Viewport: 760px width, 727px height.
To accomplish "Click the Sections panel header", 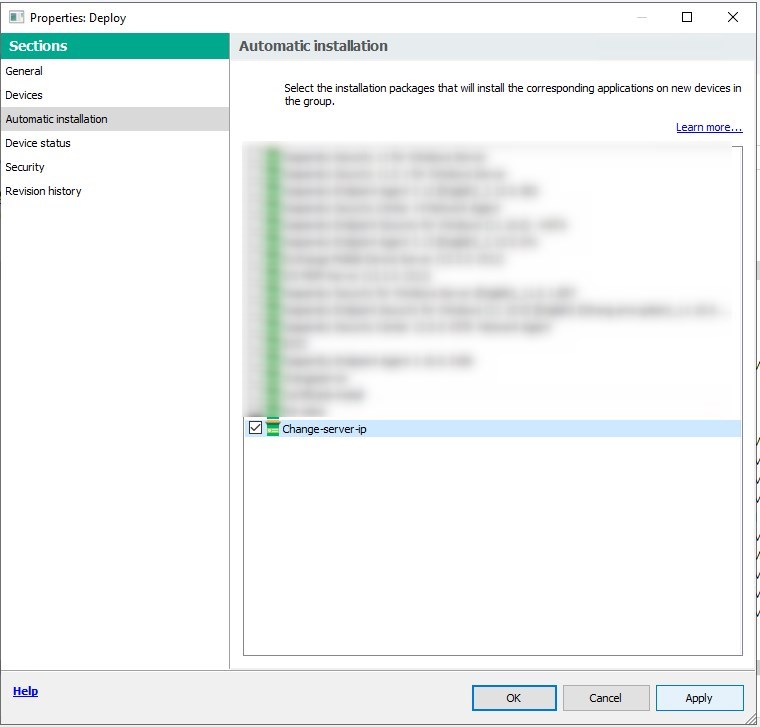I will click(x=114, y=46).
